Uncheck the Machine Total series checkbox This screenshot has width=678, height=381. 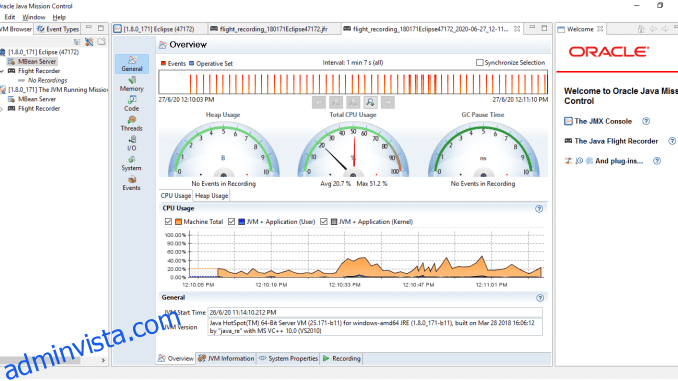tap(168, 221)
